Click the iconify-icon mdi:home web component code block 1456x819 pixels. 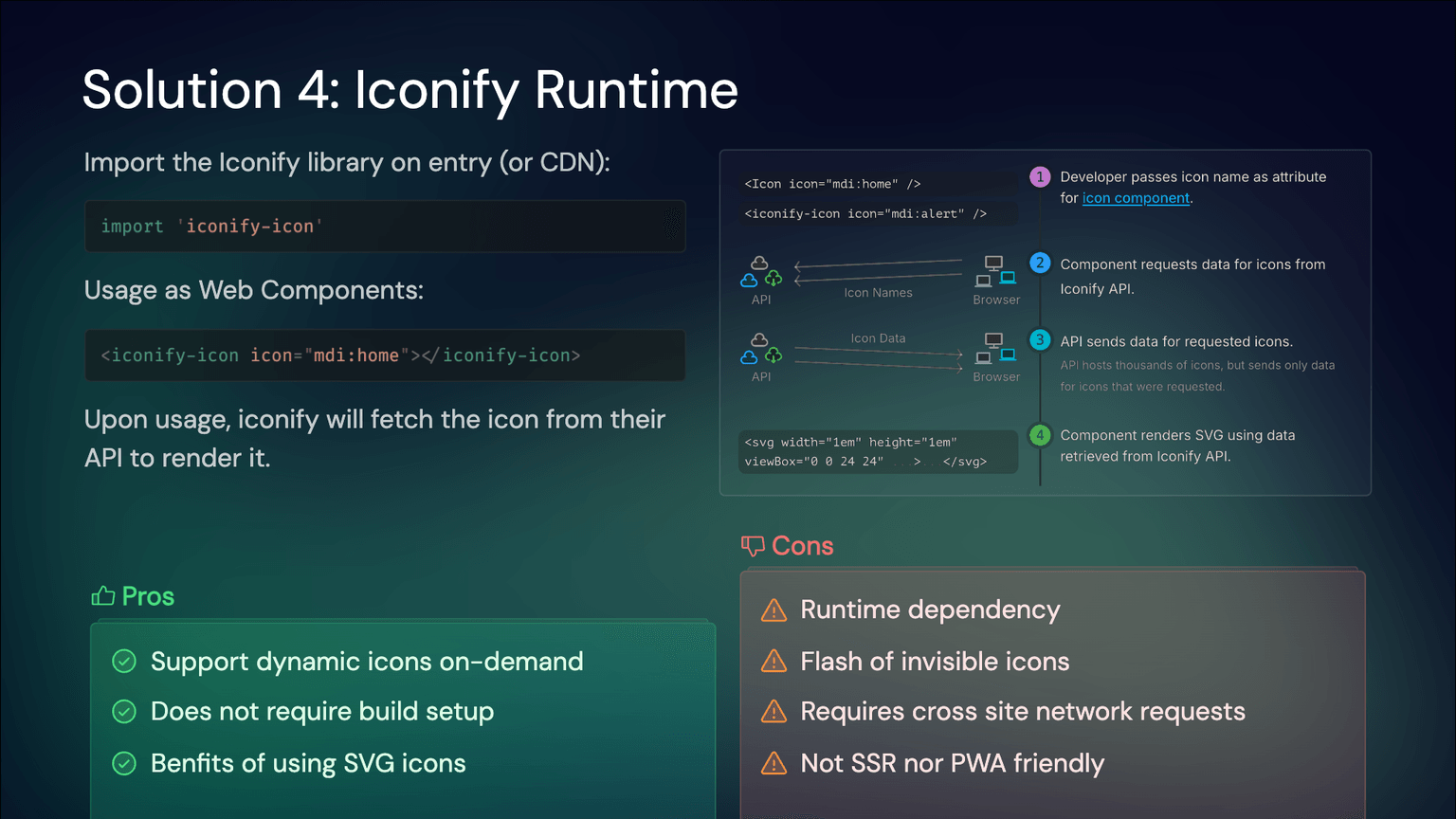(x=385, y=355)
